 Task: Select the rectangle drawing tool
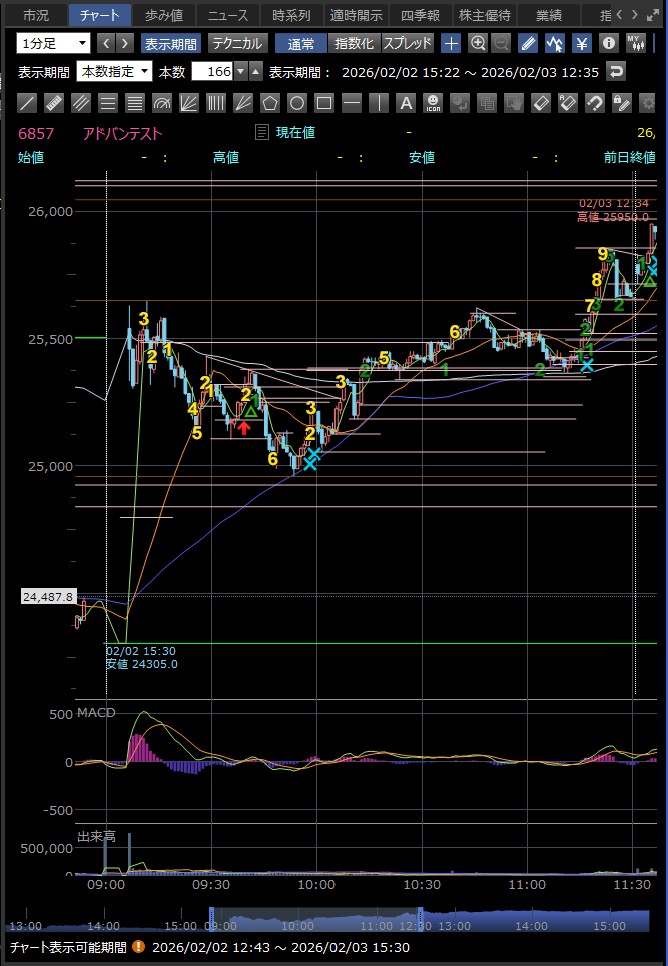pyautogui.click(x=324, y=103)
